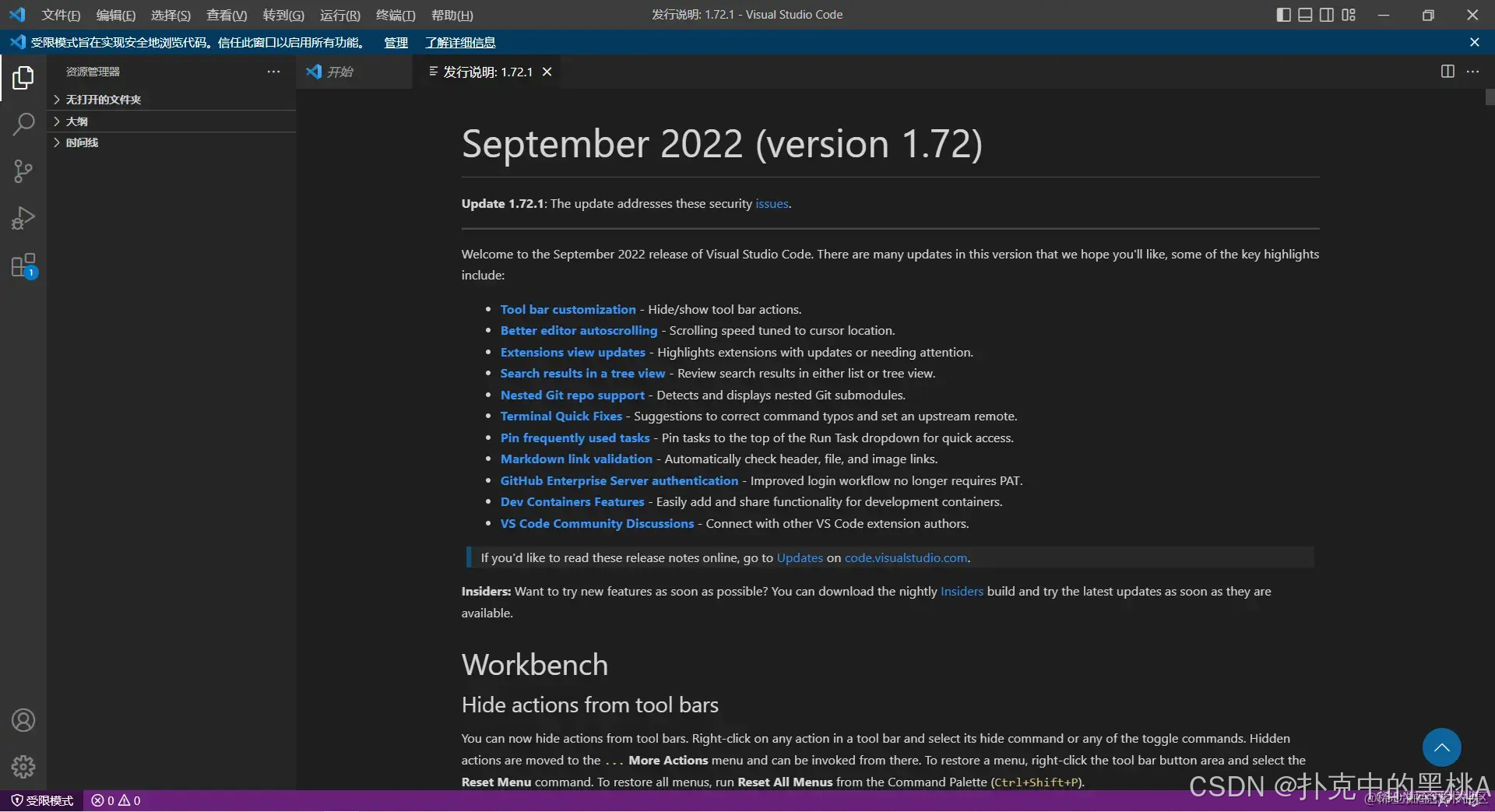The image size is (1495, 812).
Task: Click the code.visualstudio.com link
Action: pos(906,557)
